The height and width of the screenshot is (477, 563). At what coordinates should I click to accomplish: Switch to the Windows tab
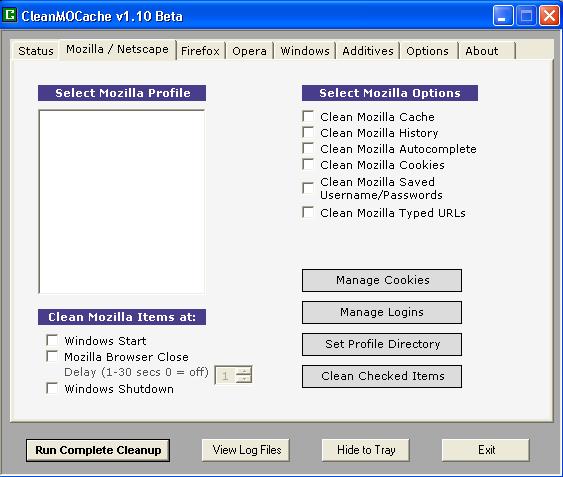tap(304, 51)
